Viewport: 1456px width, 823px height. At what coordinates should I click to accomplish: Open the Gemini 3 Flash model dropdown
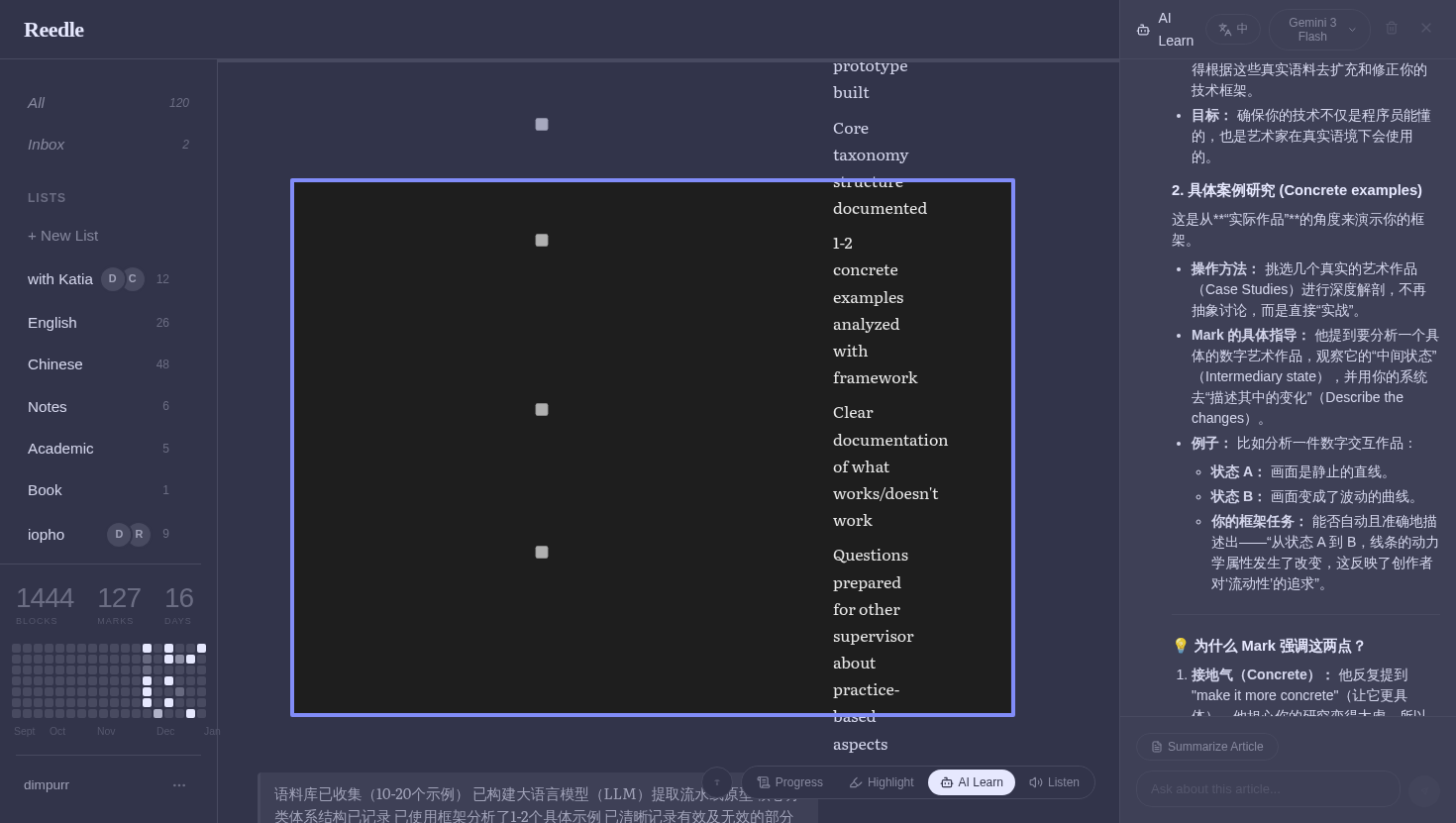point(1319,30)
